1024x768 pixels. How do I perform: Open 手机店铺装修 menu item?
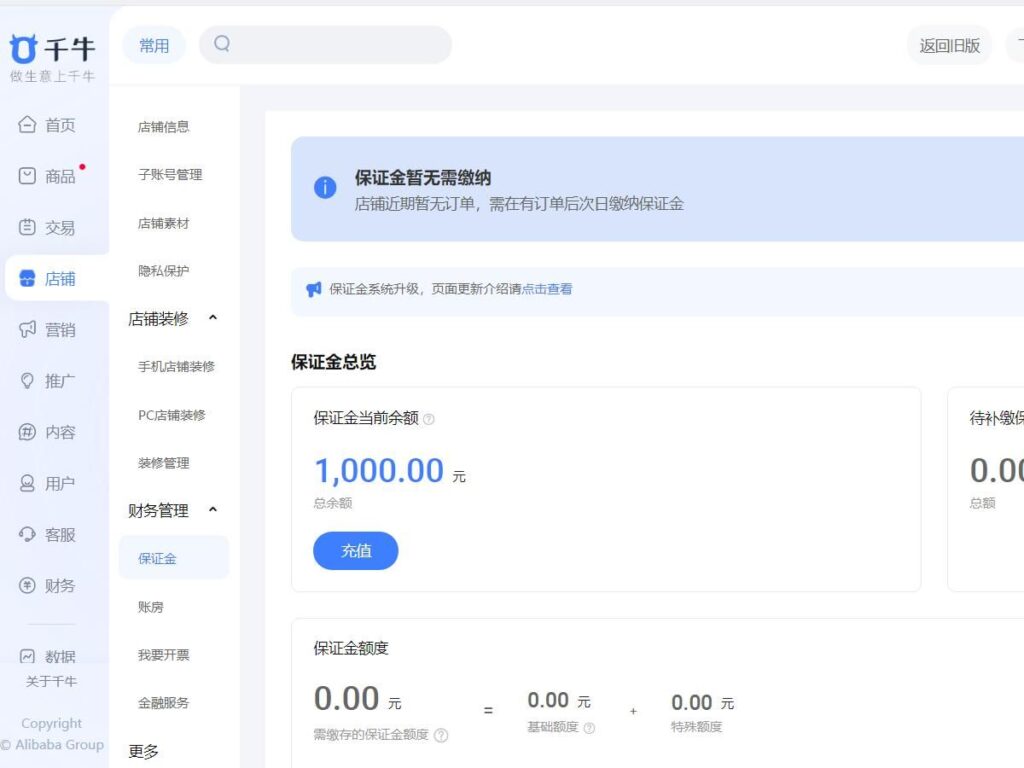coord(176,366)
